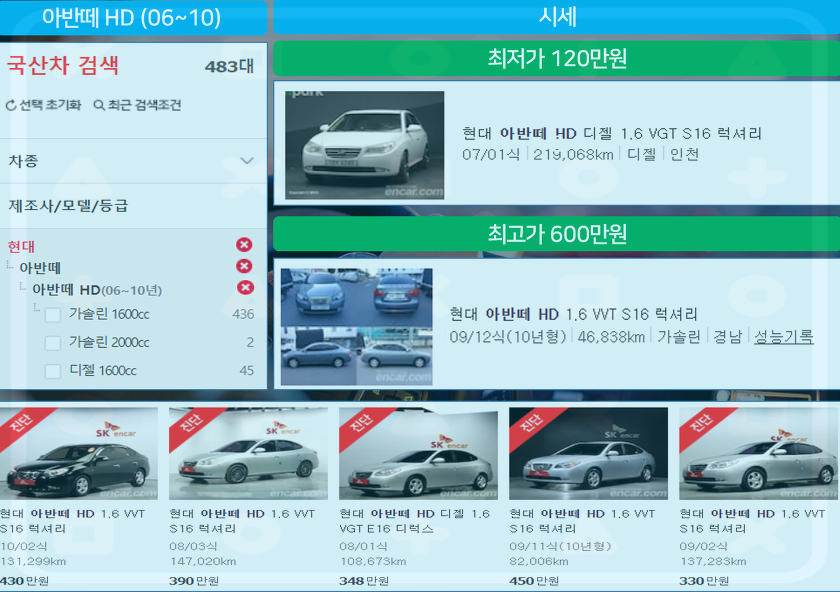The width and height of the screenshot is (840, 592).
Task: Open 최근 검색조건 link
Action: tap(145, 105)
